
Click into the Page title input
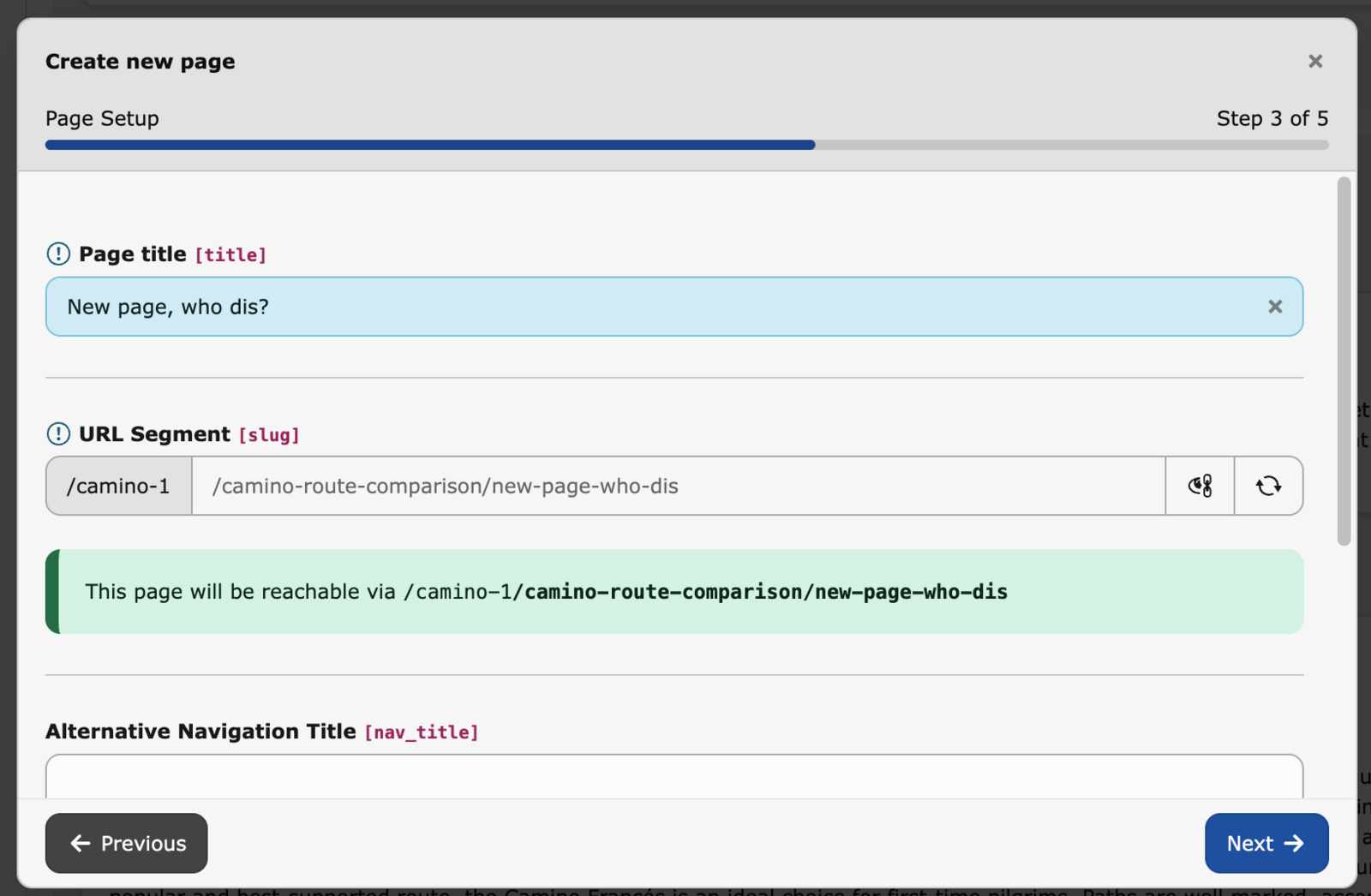pyautogui.click(x=651, y=307)
